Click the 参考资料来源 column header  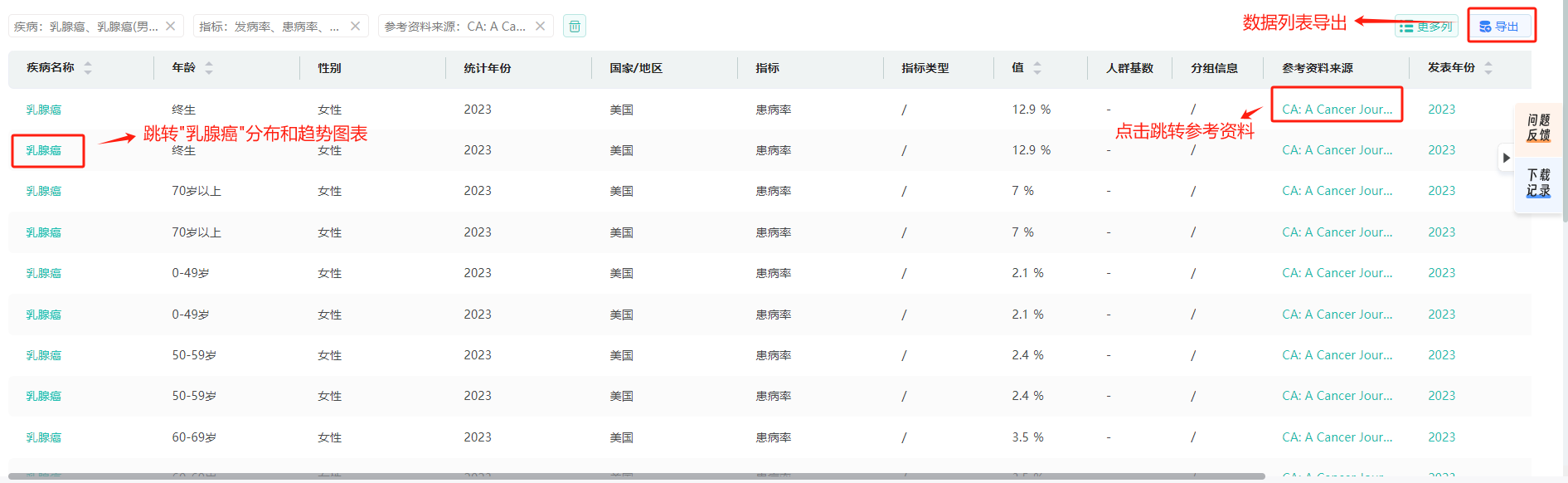1317,68
